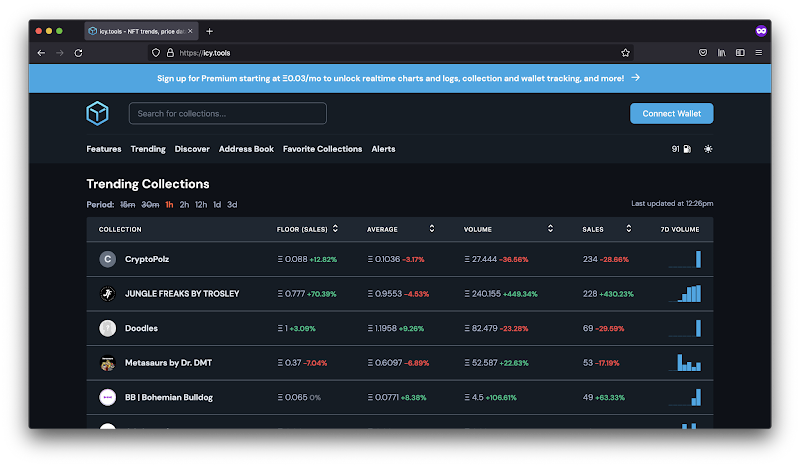Image resolution: width=800 pixels, height=467 pixels.
Task: Click the Sign up for Premium banner text
Action: [x=390, y=78]
